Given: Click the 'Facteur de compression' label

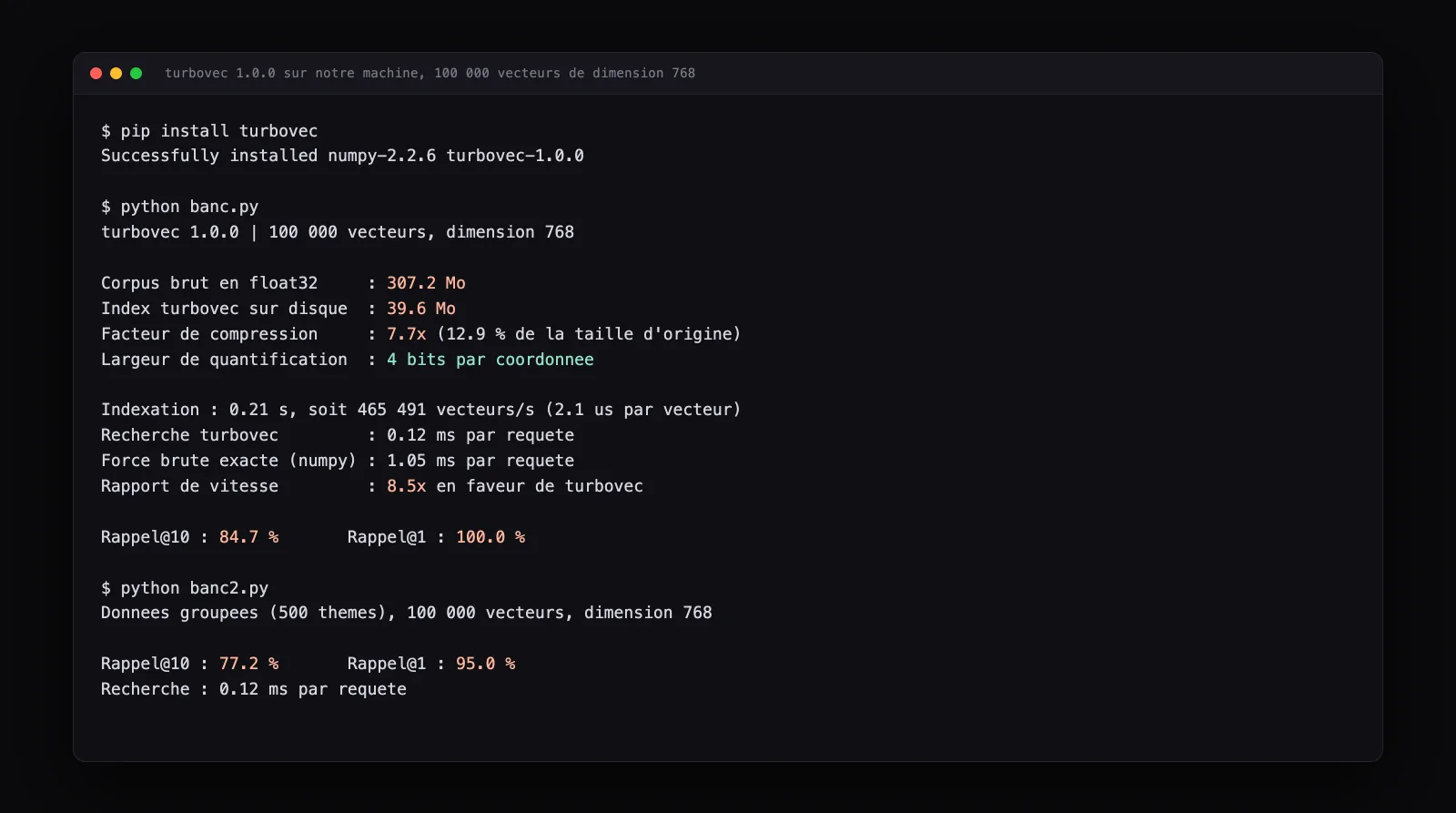Looking at the screenshot, I should pos(209,334).
